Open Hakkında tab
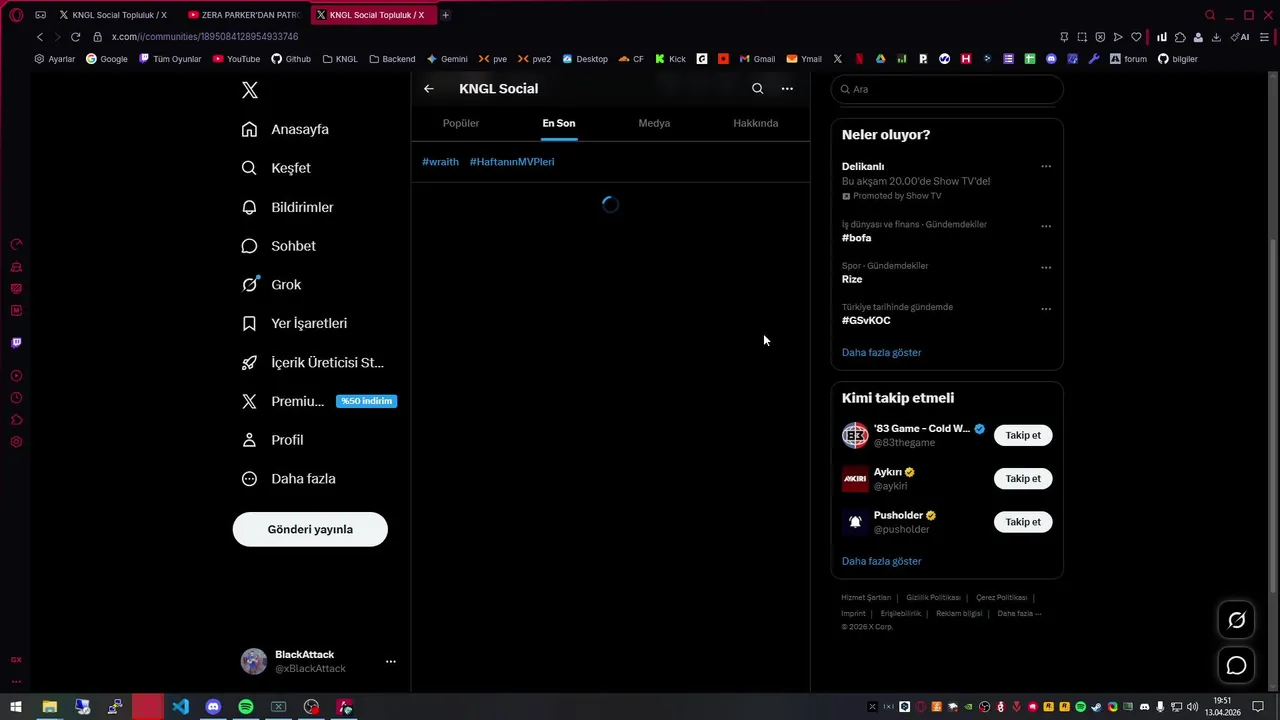Viewport: 1280px width, 720px height. pos(755,123)
